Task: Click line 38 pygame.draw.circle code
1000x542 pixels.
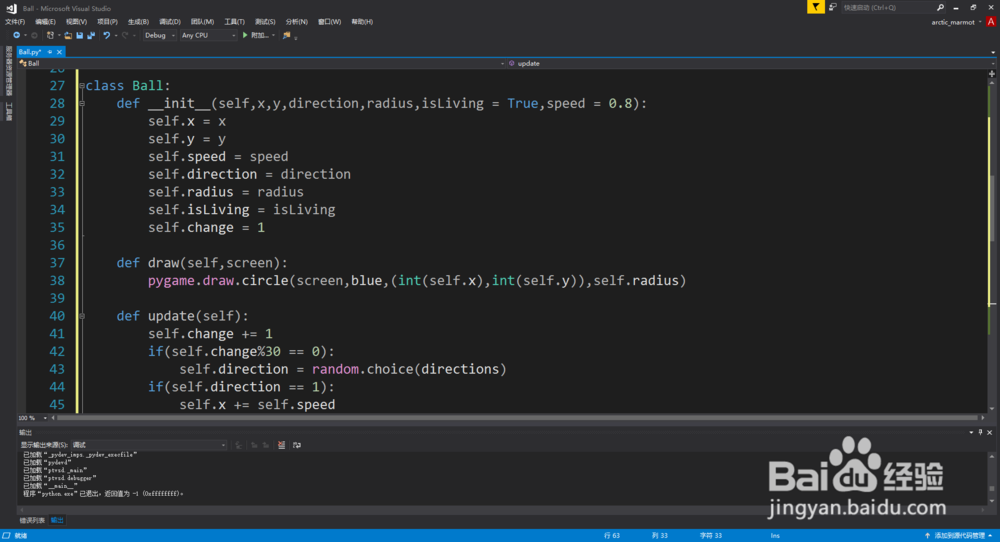Action: pyautogui.click(x=417, y=281)
